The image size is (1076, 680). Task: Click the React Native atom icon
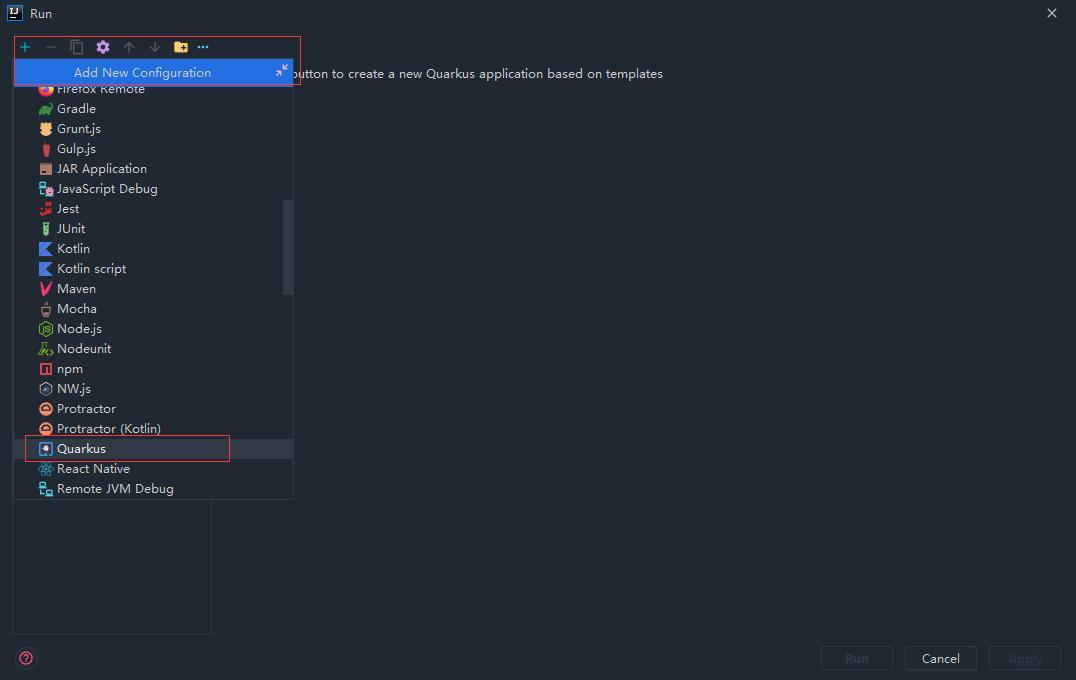(x=45, y=469)
